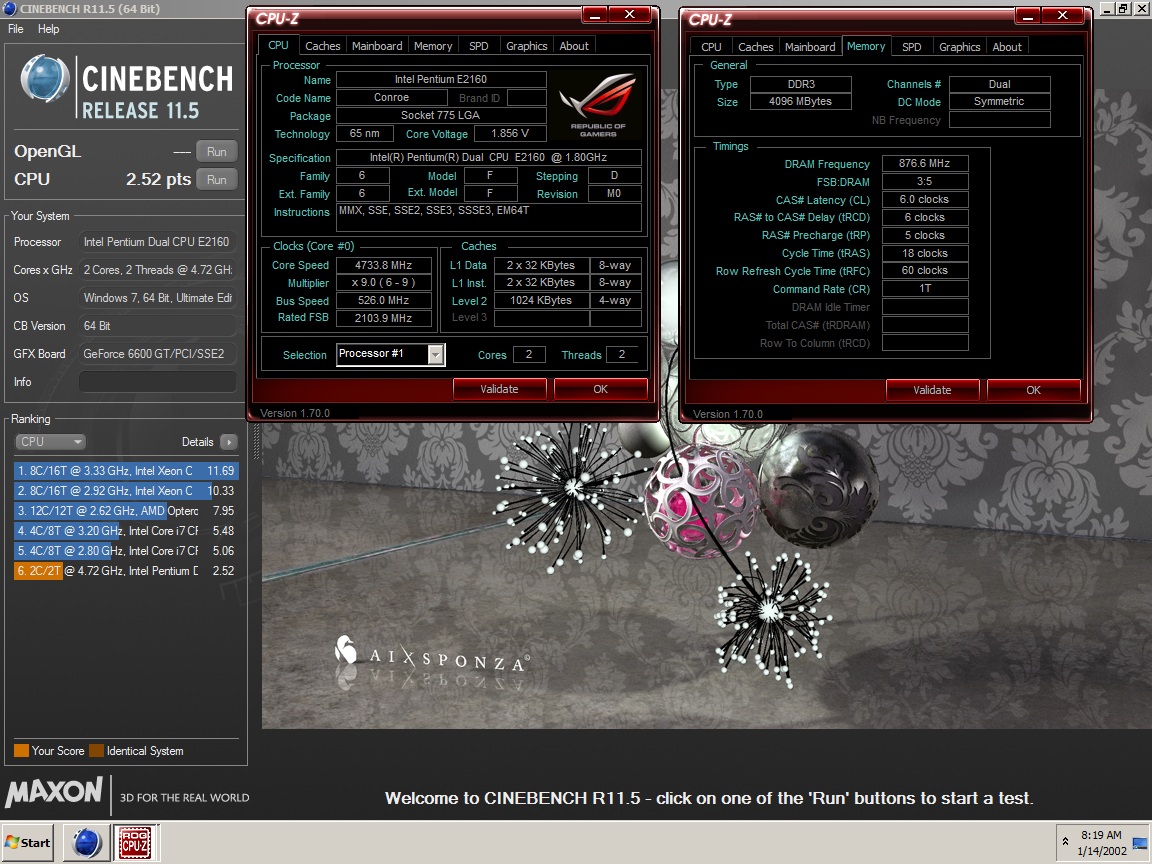The image size is (1152, 864).
Task: Switch to CPU tab in right CPU-Z
Action: [711, 46]
